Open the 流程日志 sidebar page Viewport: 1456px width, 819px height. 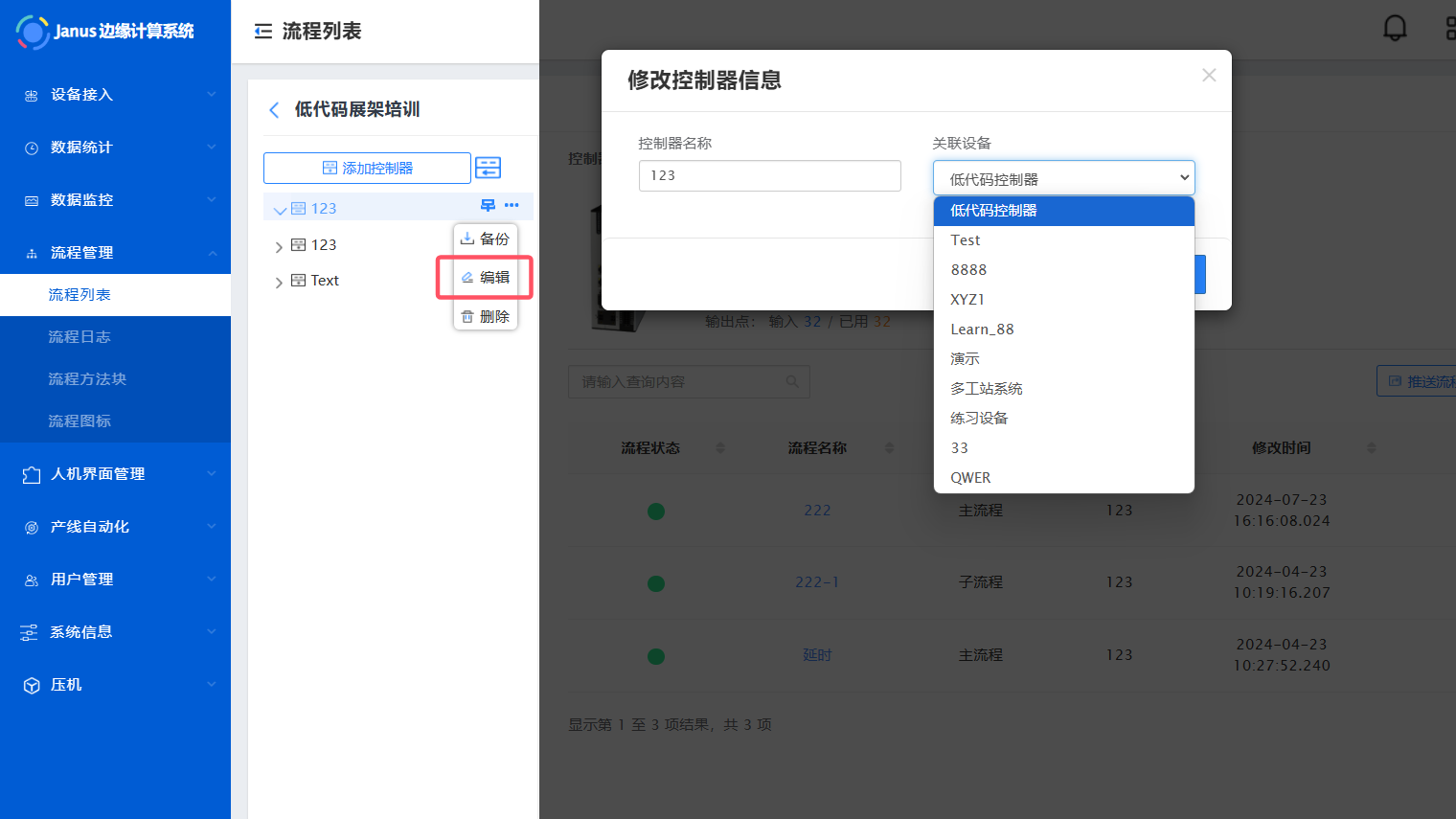80,337
